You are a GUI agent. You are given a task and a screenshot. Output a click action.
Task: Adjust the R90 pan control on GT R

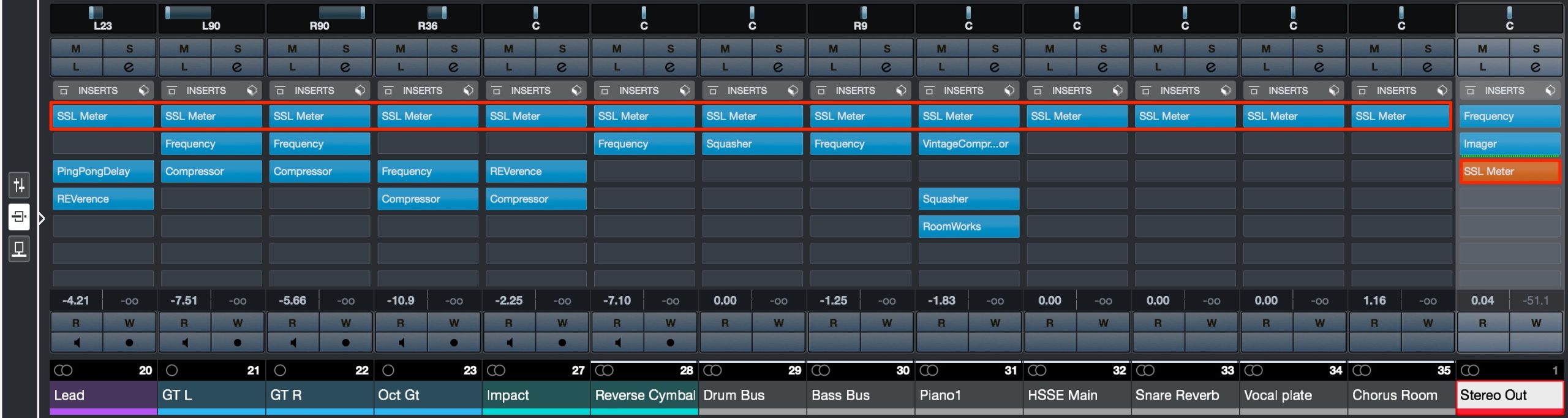click(319, 18)
